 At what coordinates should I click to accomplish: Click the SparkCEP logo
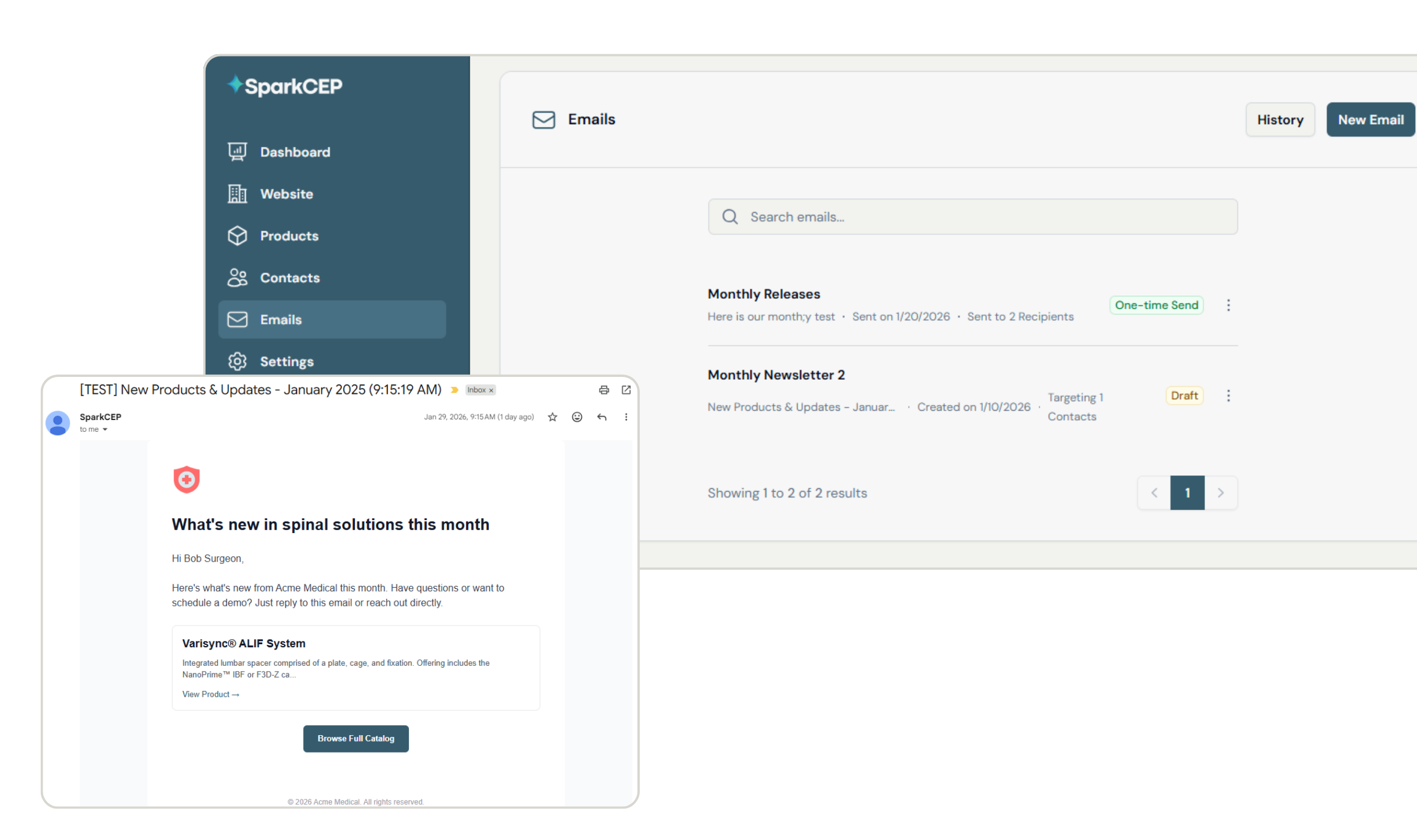click(285, 86)
